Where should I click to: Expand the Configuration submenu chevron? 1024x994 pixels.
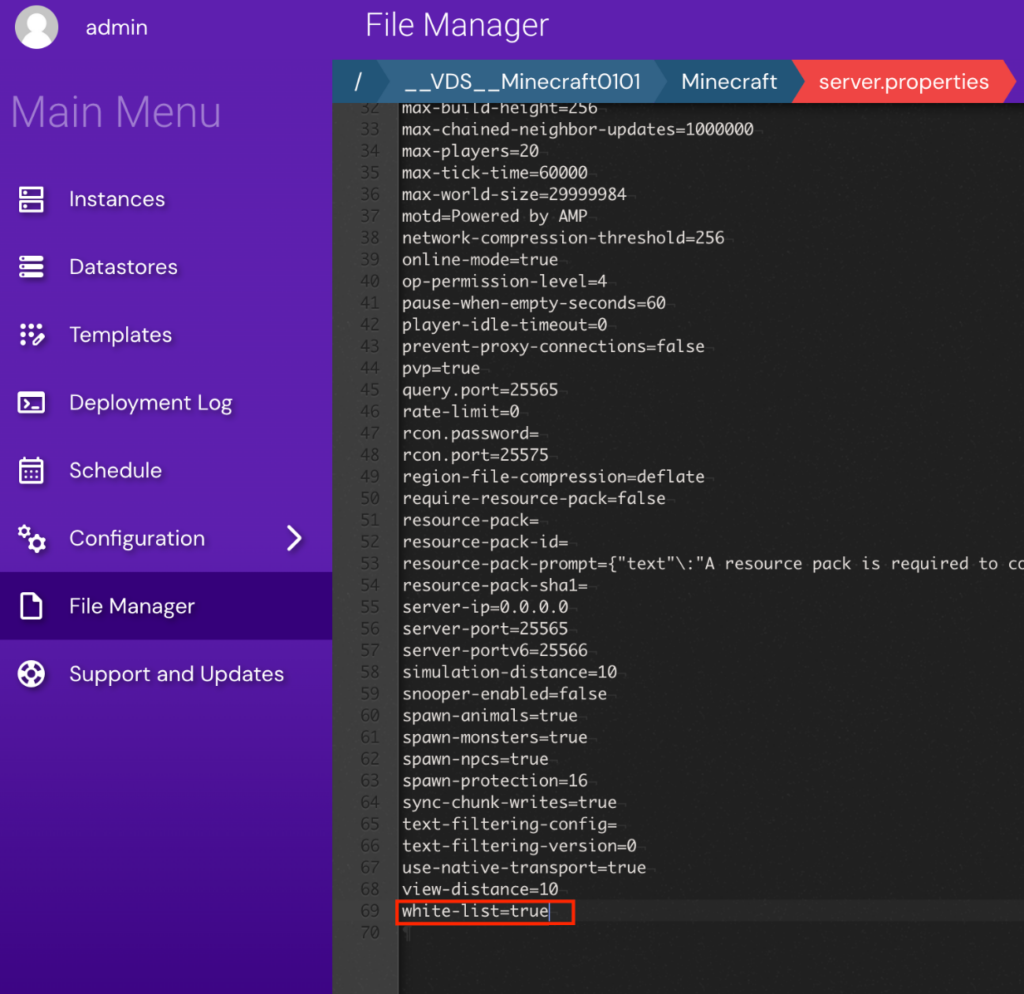(294, 538)
